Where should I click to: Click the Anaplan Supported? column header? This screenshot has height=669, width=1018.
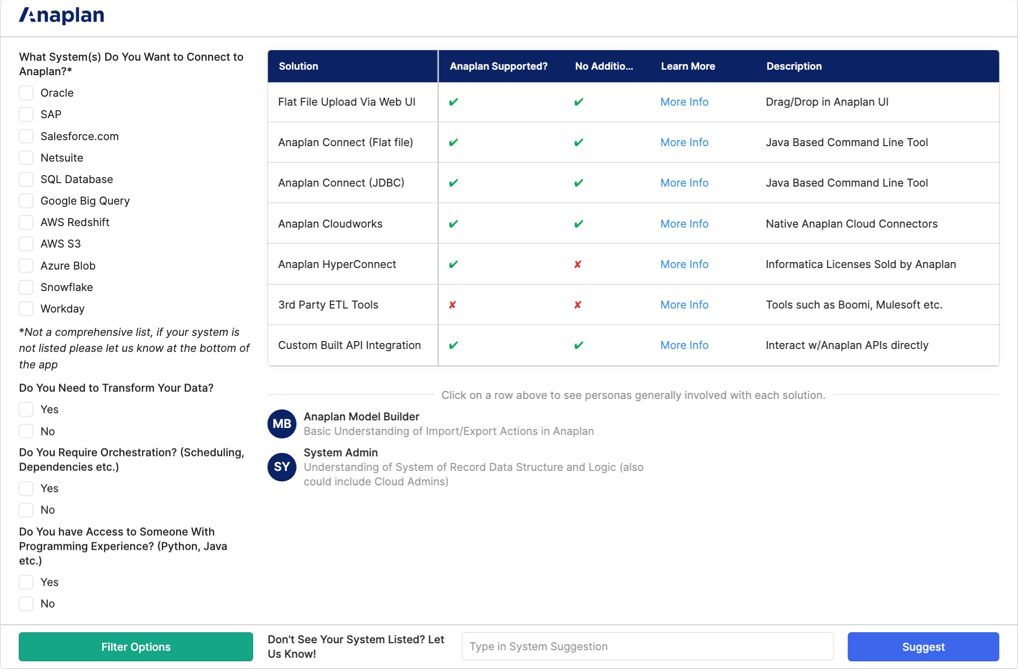click(x=499, y=66)
